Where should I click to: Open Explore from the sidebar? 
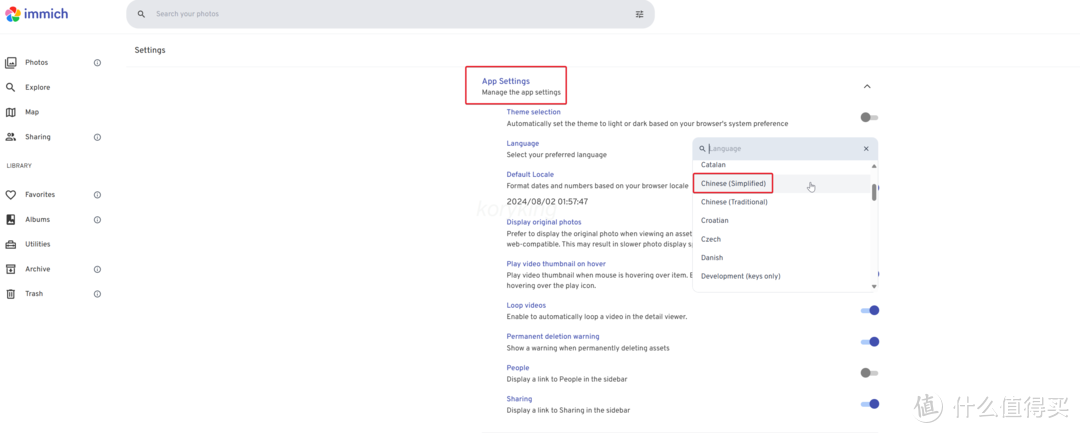pyautogui.click(x=37, y=88)
